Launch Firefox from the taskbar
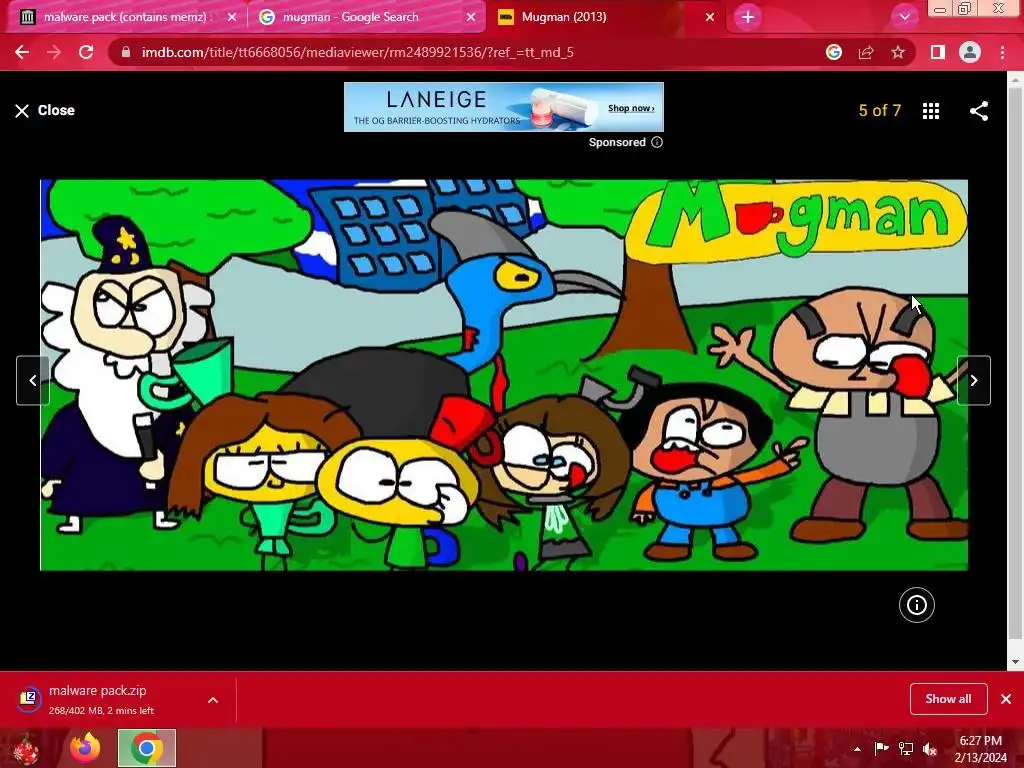 pyautogui.click(x=85, y=748)
